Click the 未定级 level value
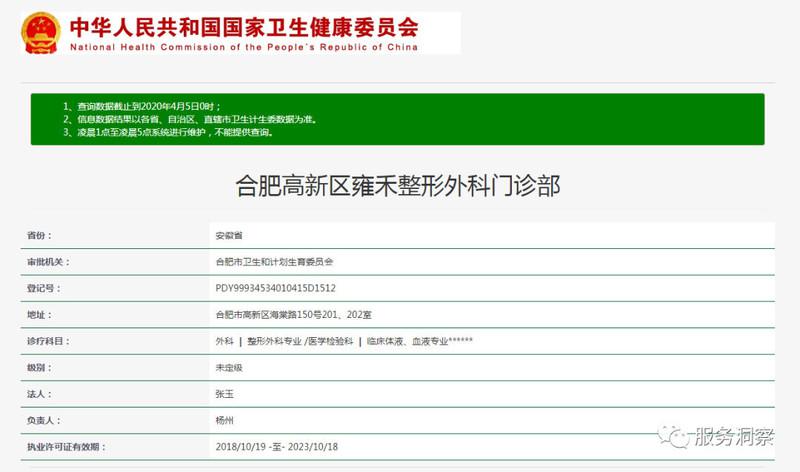 [229, 368]
